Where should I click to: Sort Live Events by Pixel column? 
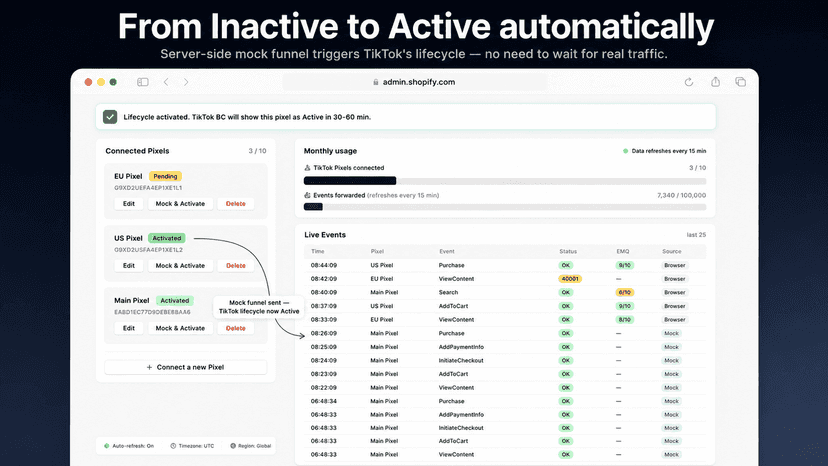coord(377,251)
